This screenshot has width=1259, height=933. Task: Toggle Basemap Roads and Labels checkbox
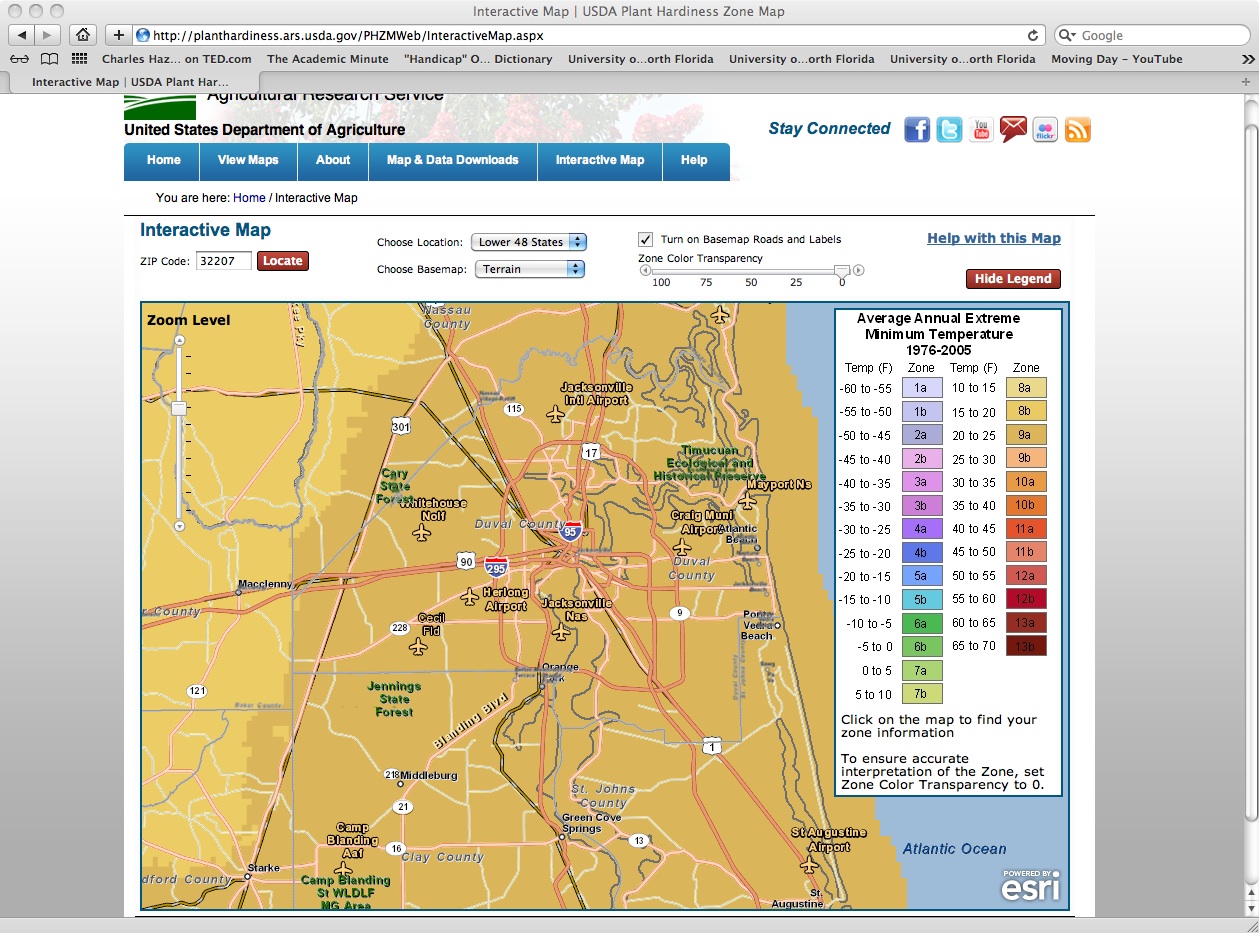645,239
